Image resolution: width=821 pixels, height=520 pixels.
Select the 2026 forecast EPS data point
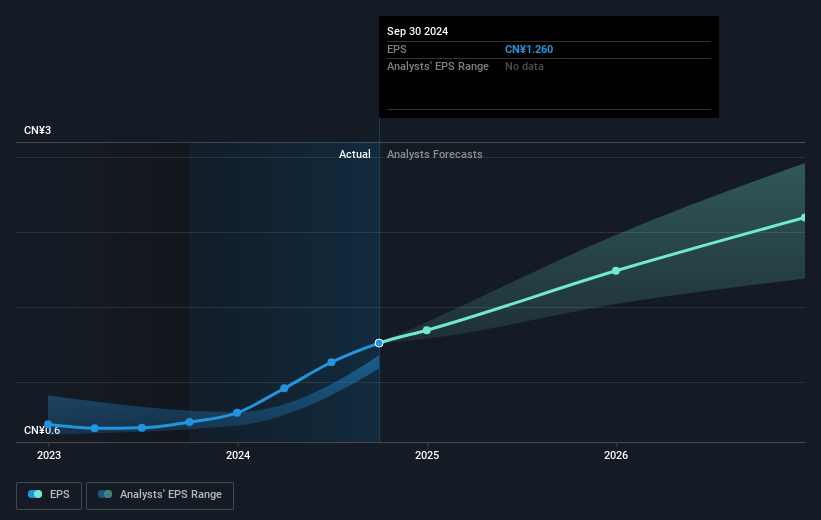(616, 271)
